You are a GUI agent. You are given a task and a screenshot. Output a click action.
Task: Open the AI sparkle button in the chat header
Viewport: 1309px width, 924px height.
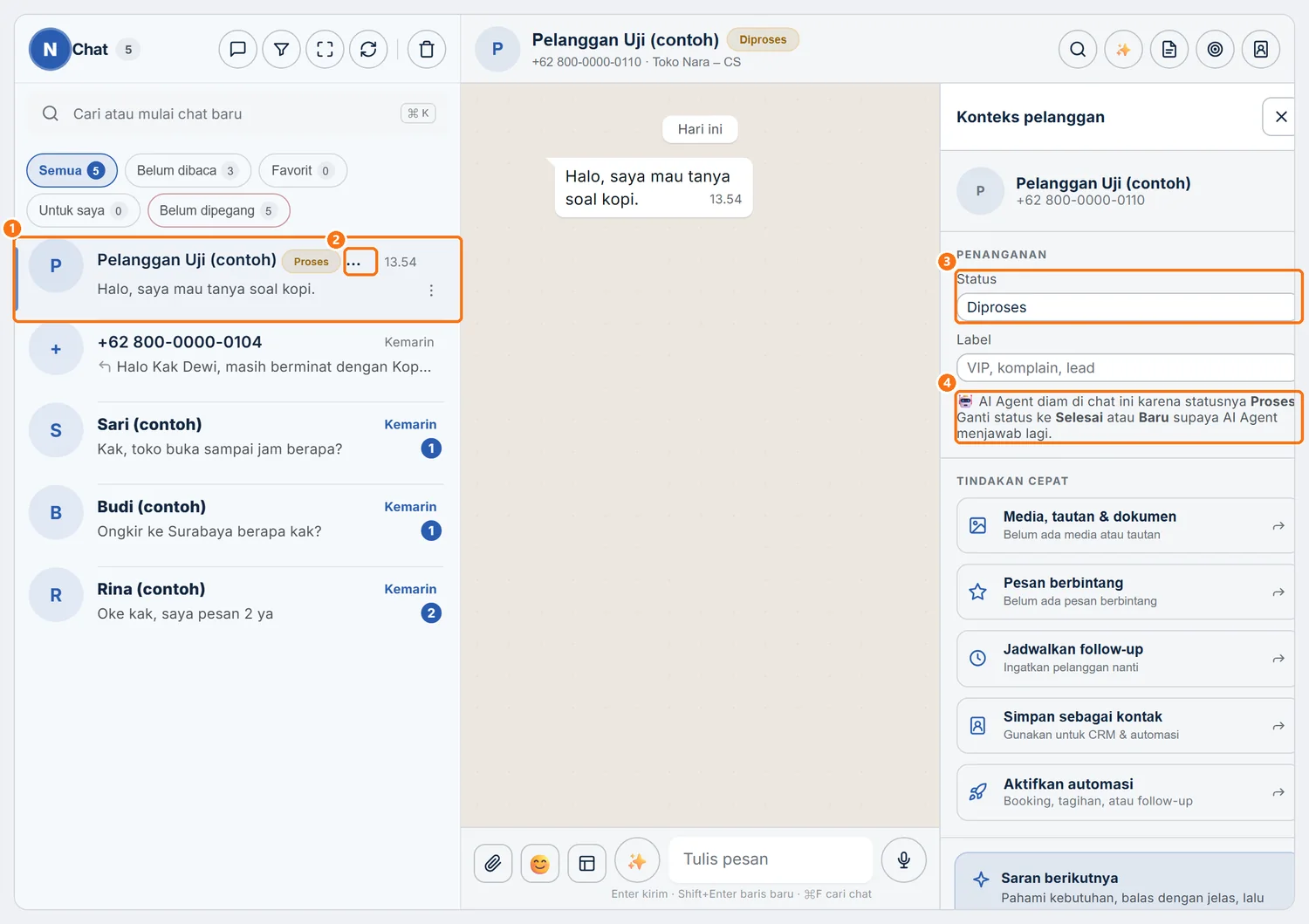click(x=1123, y=50)
